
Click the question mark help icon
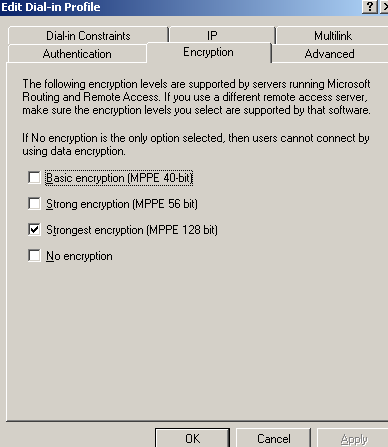click(x=370, y=7)
